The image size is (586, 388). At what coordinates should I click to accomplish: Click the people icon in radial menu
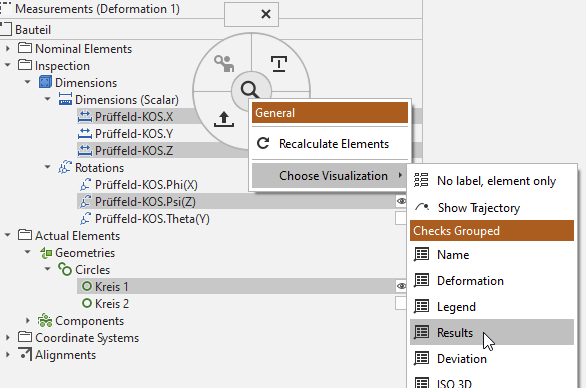coord(224,63)
